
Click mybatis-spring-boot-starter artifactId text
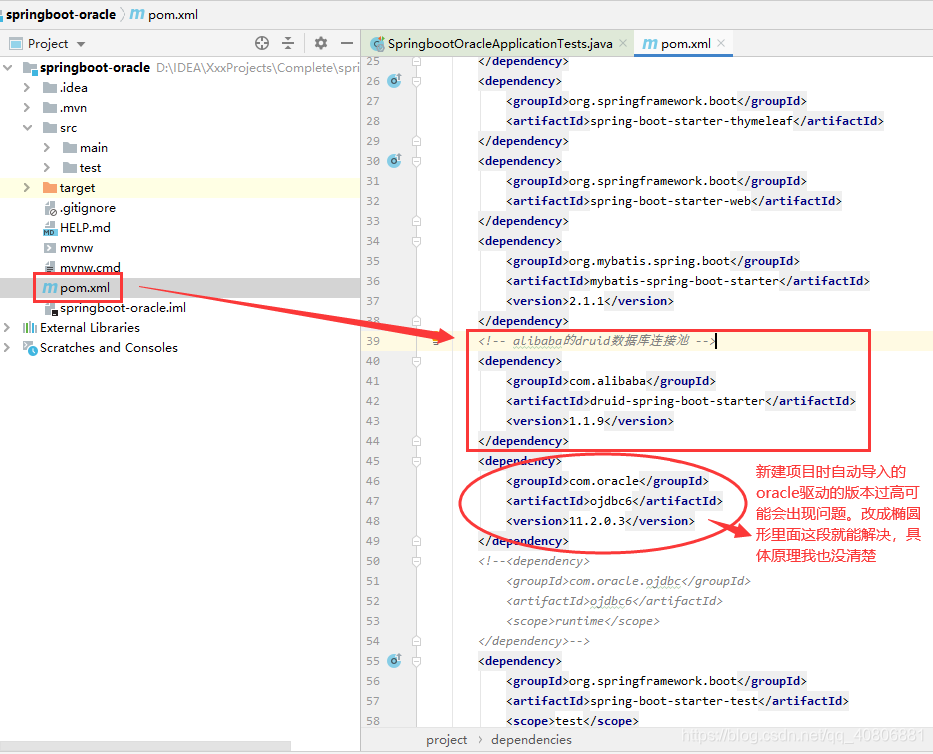pos(684,281)
